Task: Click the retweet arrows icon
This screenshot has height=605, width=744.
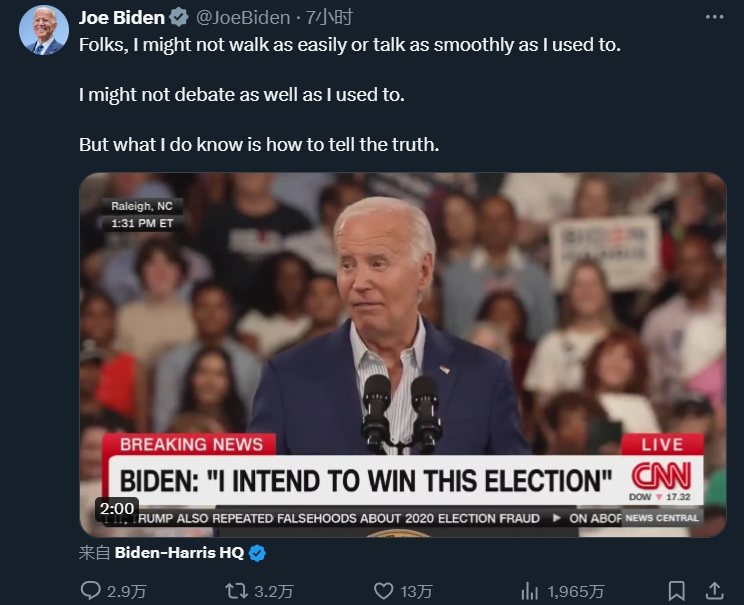Action: (238, 591)
